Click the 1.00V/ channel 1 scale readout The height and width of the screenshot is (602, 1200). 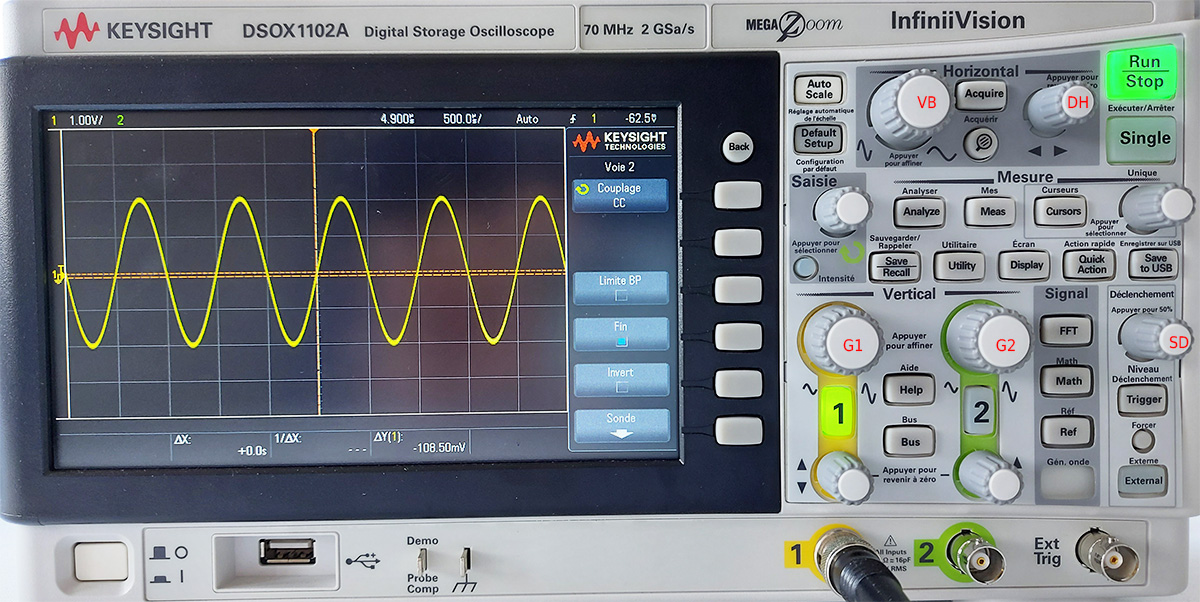point(86,120)
